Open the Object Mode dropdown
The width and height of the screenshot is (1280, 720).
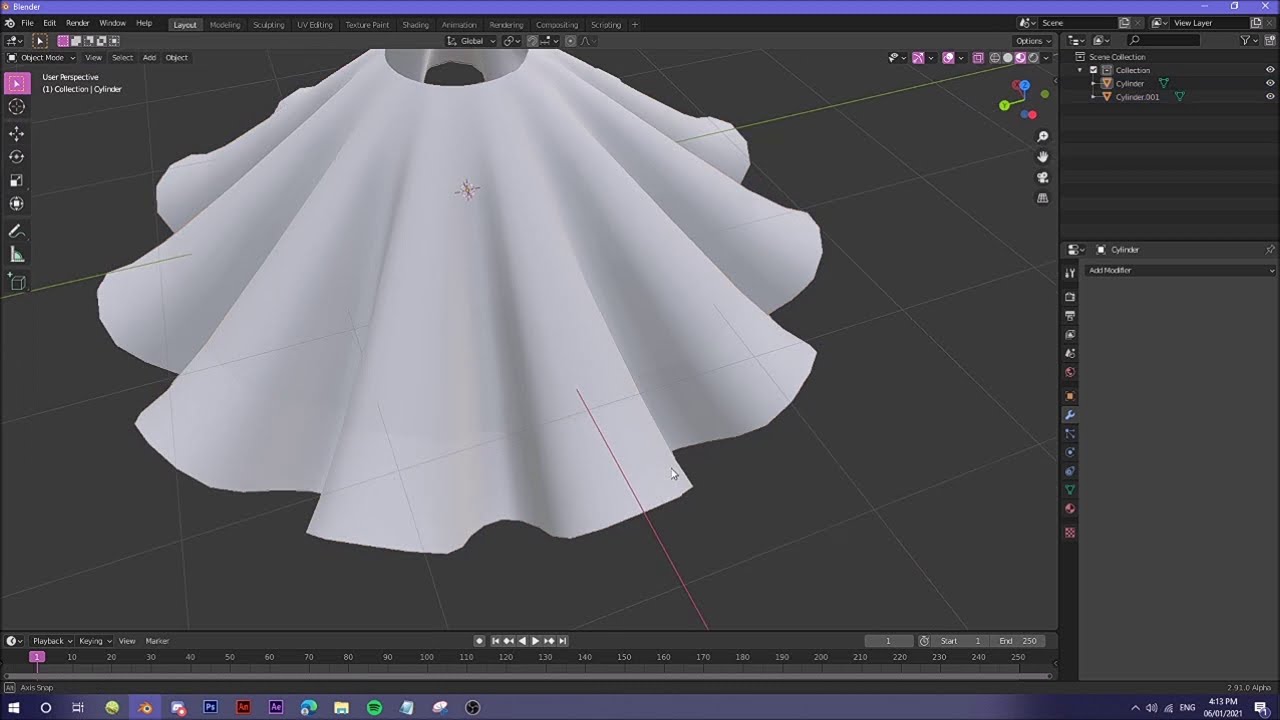(x=42, y=58)
